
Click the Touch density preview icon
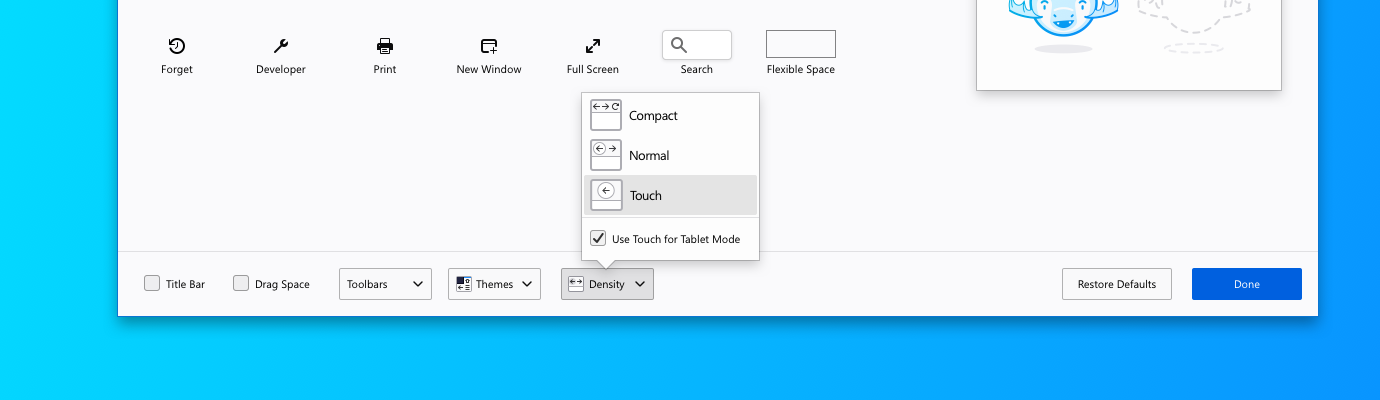pyautogui.click(x=606, y=195)
